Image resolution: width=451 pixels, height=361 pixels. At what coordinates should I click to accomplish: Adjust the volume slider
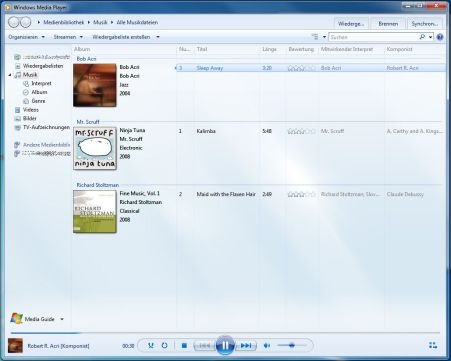pos(291,345)
